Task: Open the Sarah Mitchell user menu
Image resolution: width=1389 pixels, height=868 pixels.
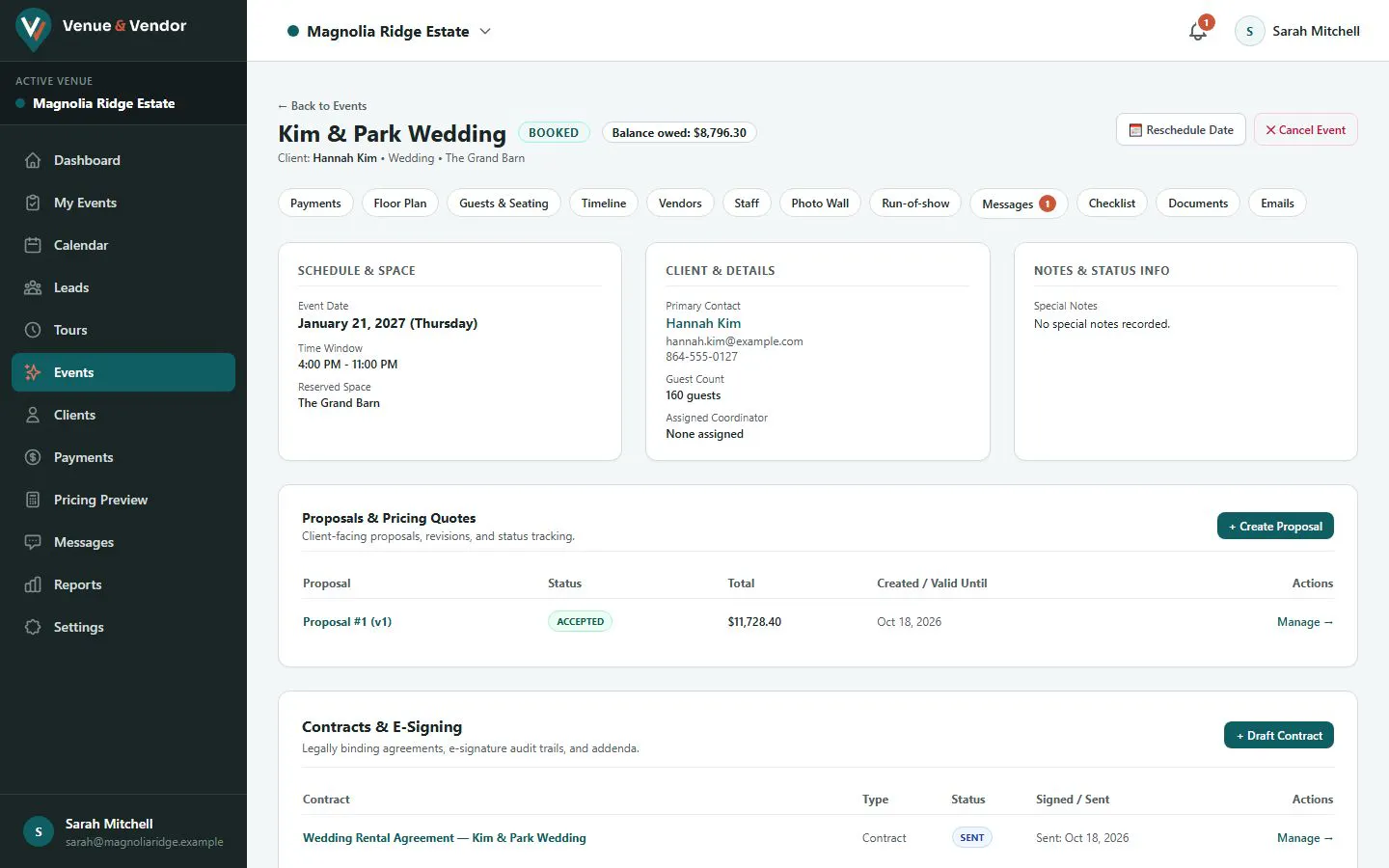Action: (x=1297, y=31)
